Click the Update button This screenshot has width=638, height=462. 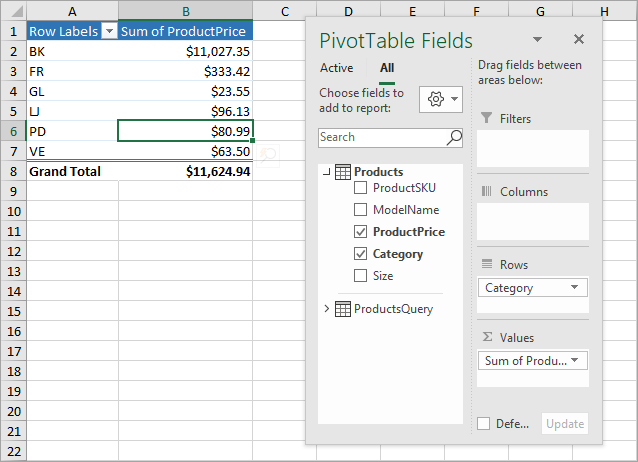(565, 423)
